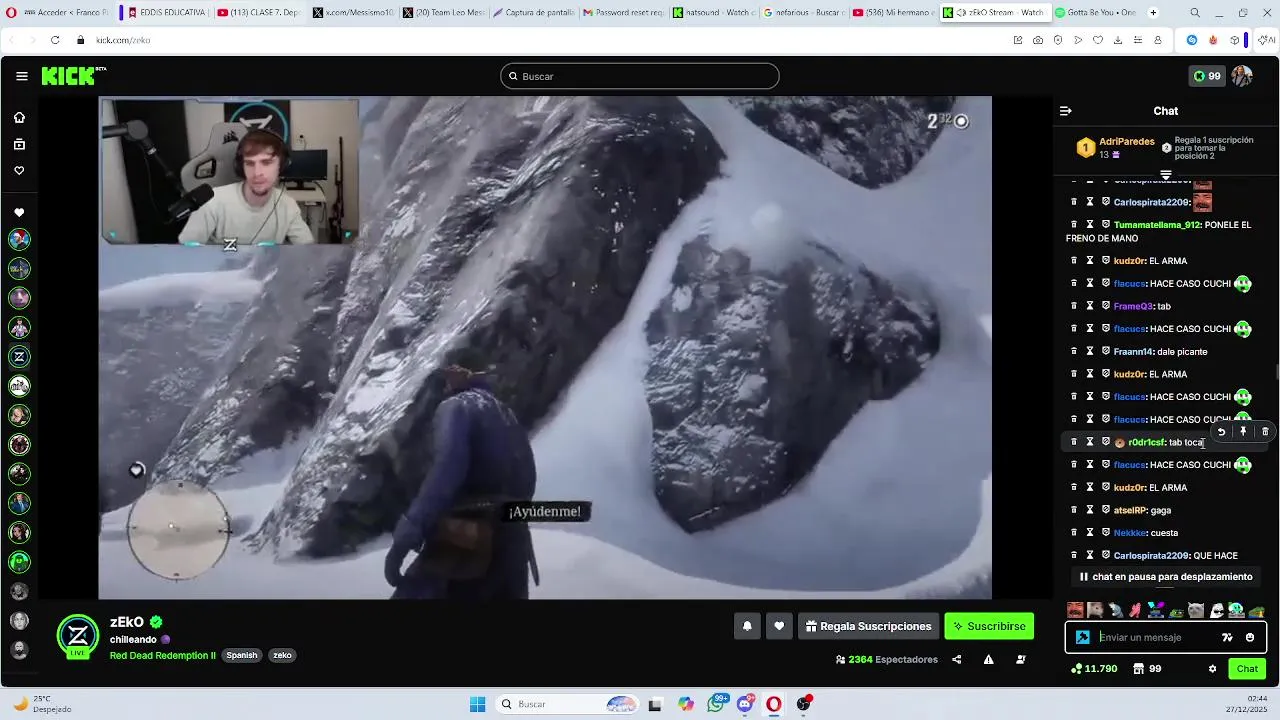Send message with green Chat button

pos(1247,669)
